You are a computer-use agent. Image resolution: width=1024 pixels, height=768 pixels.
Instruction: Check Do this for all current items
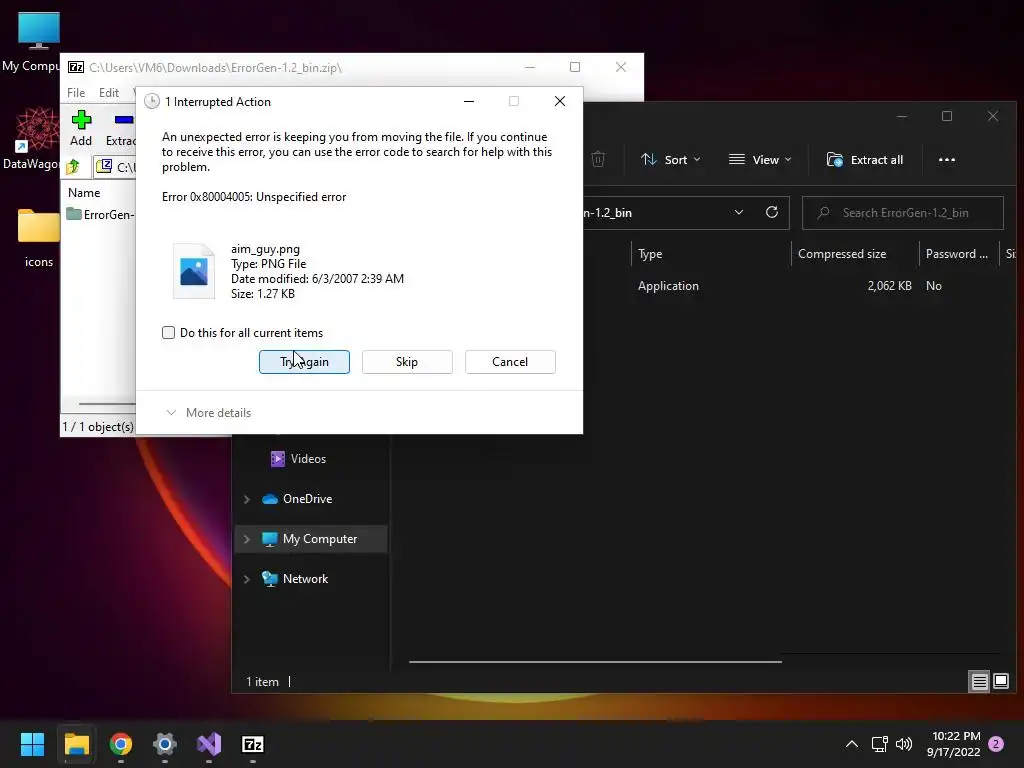coord(168,332)
